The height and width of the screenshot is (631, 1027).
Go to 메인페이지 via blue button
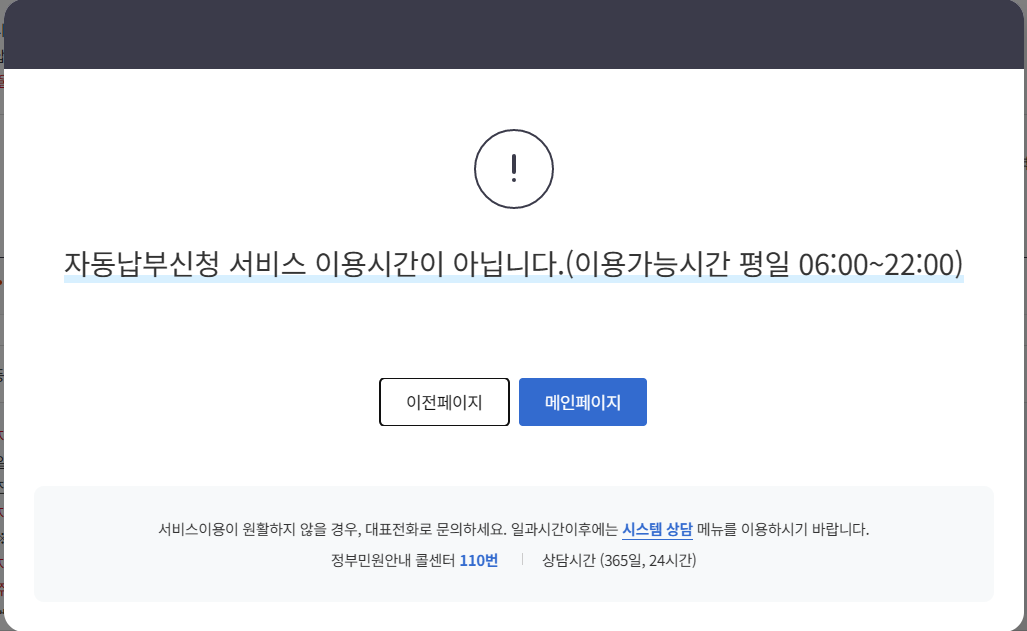click(x=583, y=402)
